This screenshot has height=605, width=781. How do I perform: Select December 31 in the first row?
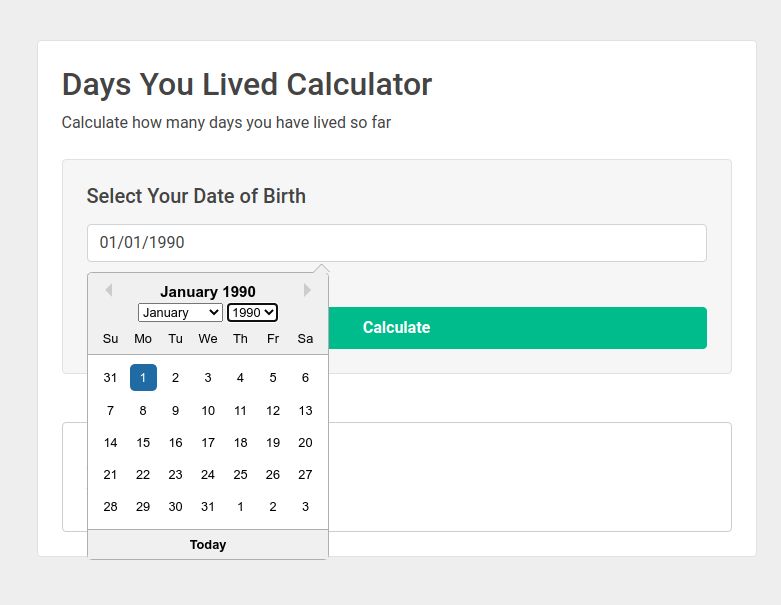point(110,378)
